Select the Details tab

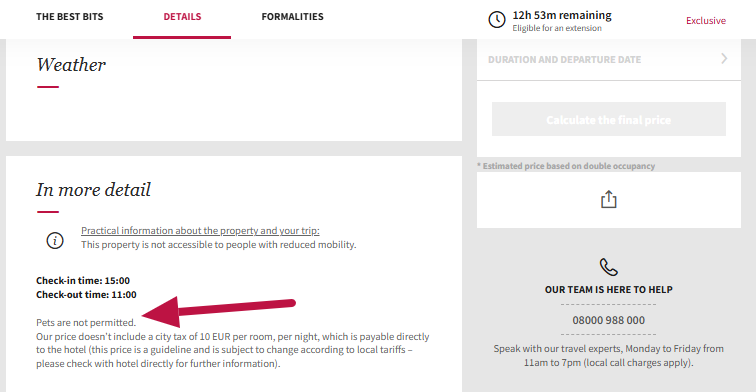[x=182, y=17]
